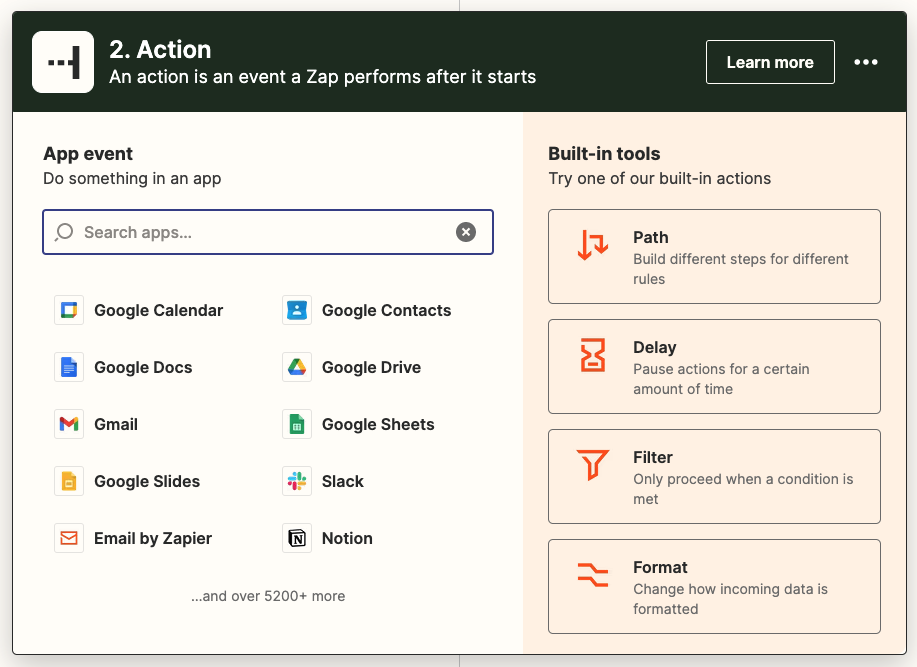The width and height of the screenshot is (917, 667).
Task: Pick Notion from the app list
Action: click(348, 538)
